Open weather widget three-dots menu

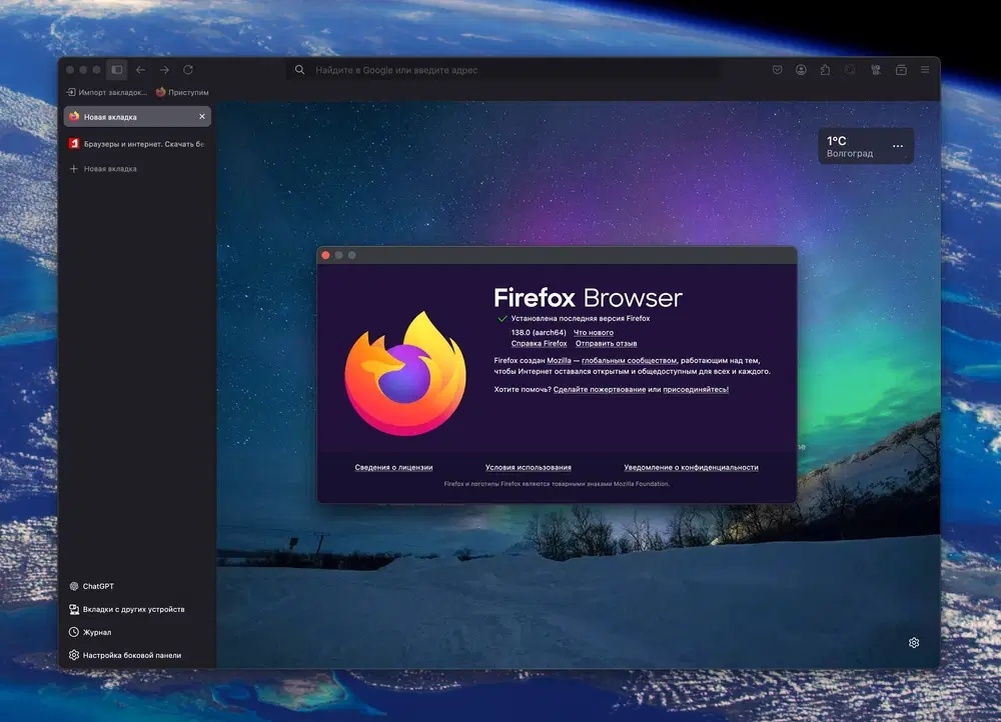898,146
